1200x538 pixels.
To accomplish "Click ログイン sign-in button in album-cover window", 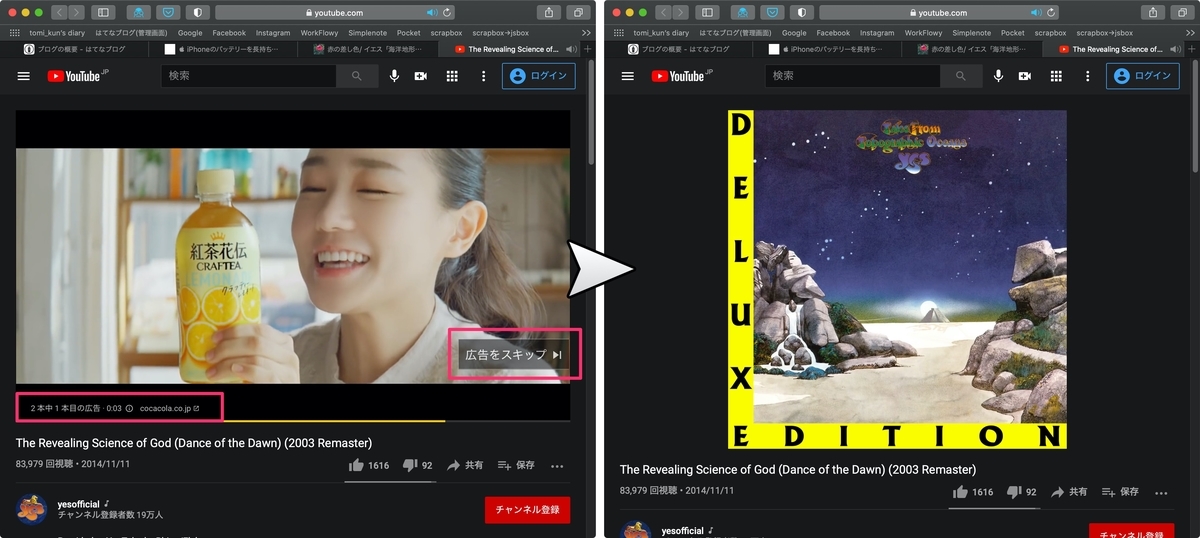I will tap(1142, 76).
